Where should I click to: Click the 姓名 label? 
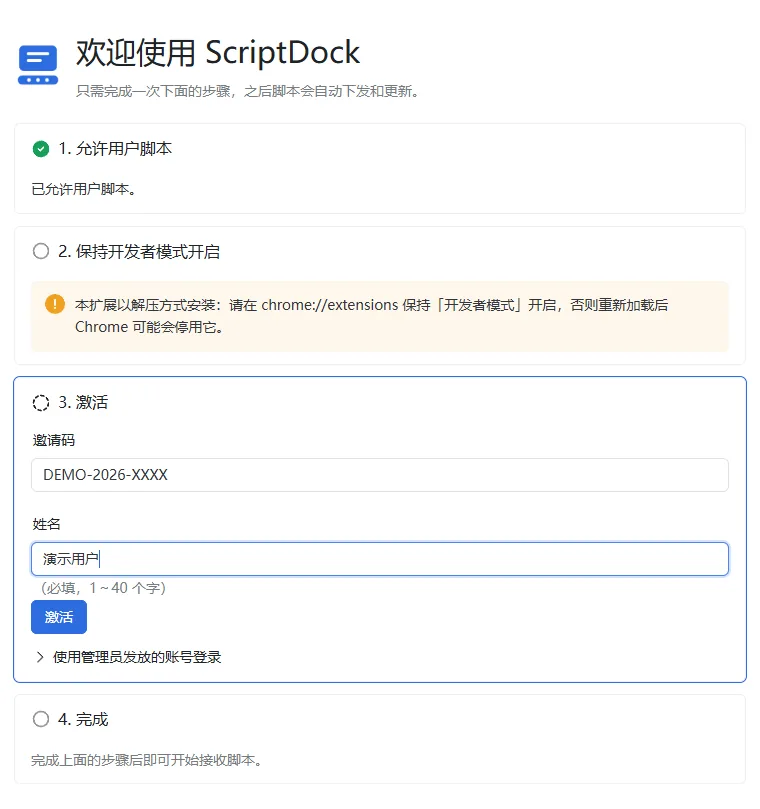[46, 524]
